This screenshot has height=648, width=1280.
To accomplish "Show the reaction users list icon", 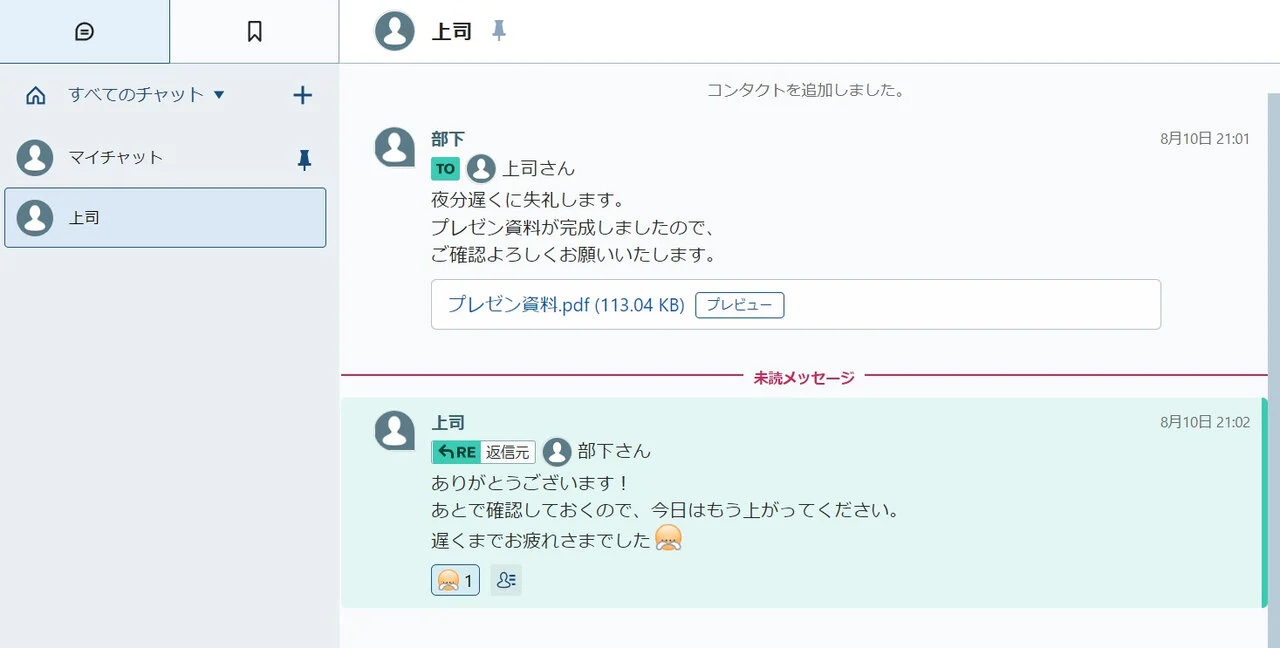I will click(506, 580).
